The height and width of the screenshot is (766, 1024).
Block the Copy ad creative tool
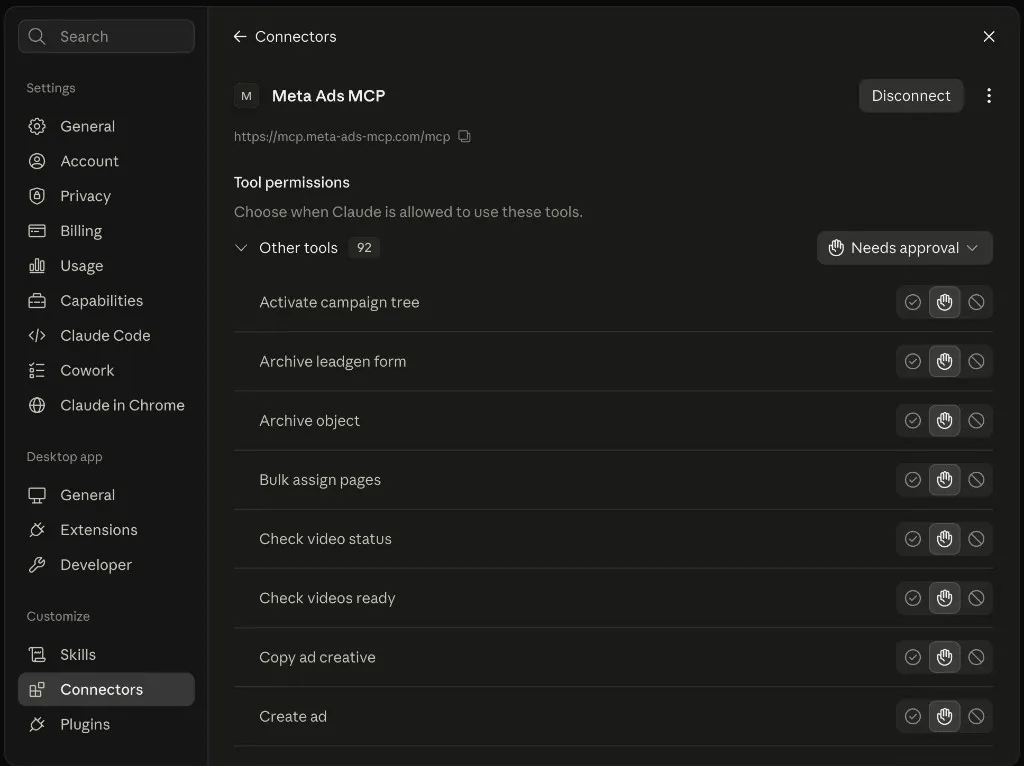[976, 657]
